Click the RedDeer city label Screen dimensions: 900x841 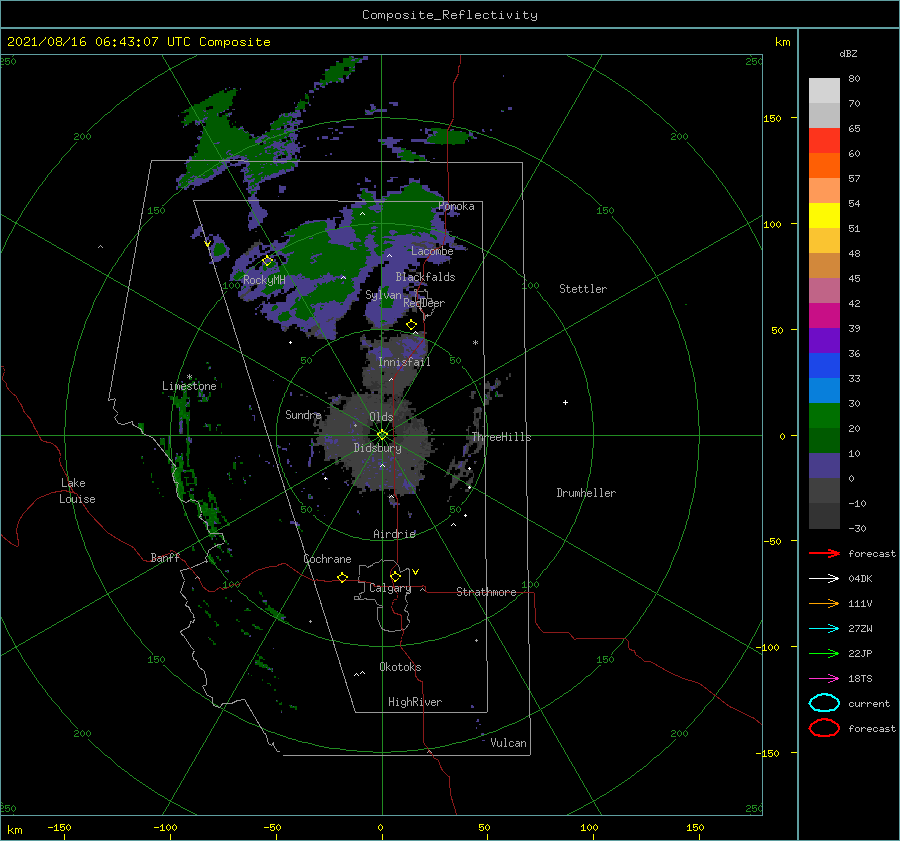tap(424, 303)
